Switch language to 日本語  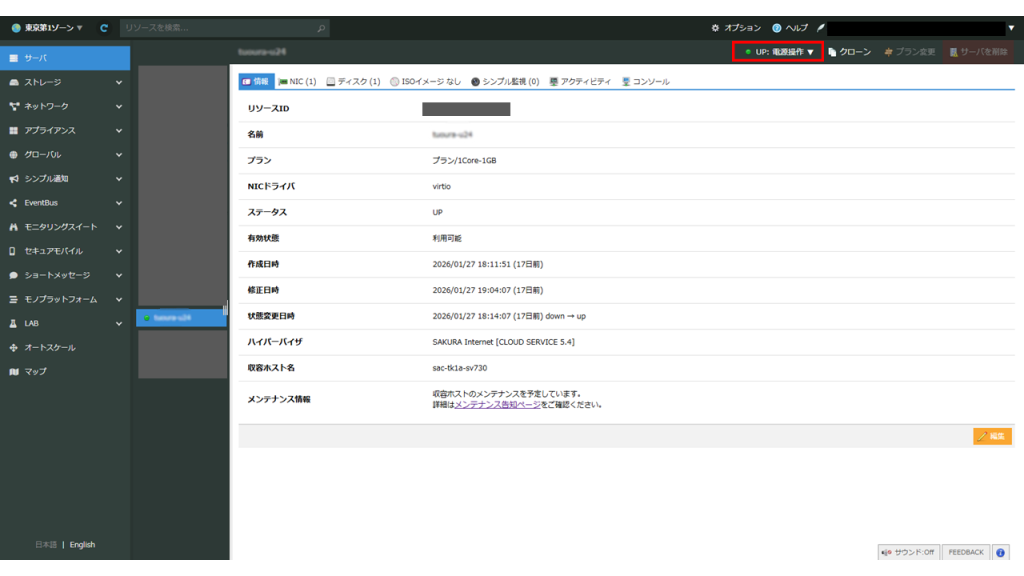46,545
